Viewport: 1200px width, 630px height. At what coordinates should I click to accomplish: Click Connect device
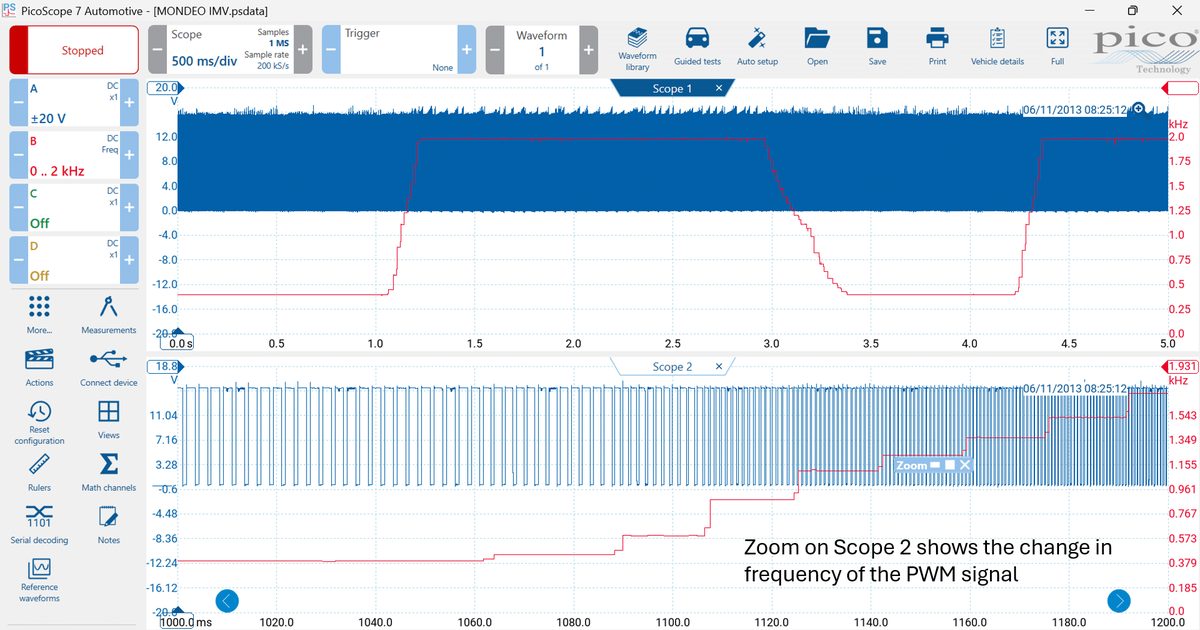109,367
